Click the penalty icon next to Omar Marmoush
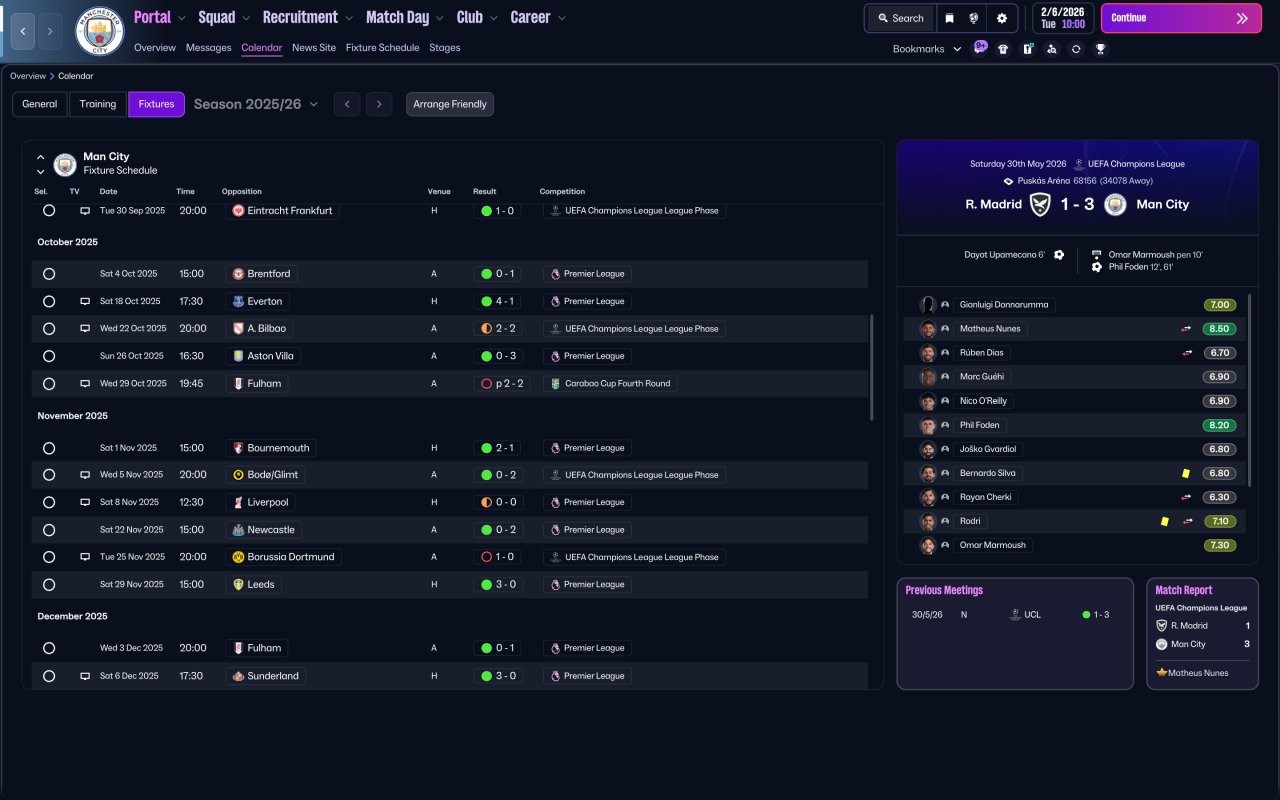This screenshot has height=800, width=1280. coord(1097,255)
